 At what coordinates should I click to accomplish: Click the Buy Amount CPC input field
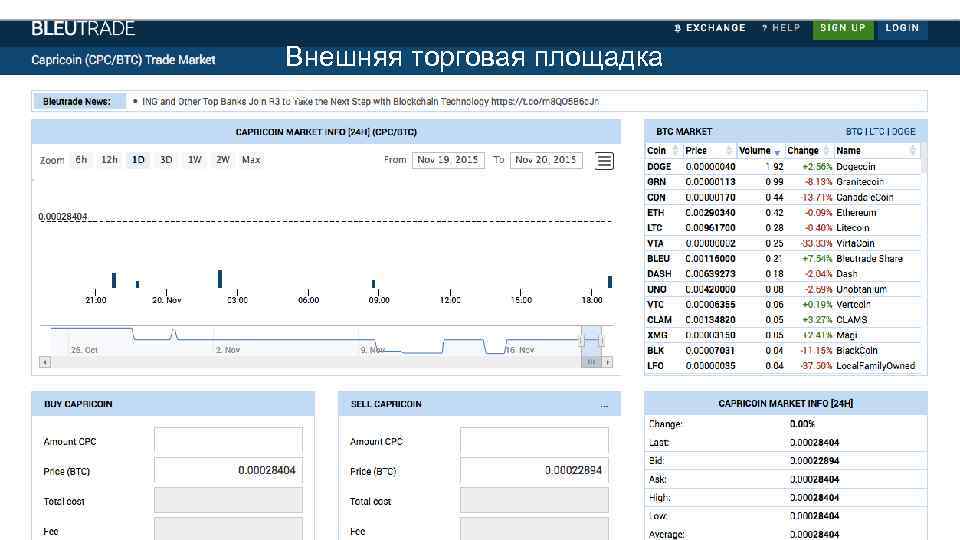pos(228,441)
